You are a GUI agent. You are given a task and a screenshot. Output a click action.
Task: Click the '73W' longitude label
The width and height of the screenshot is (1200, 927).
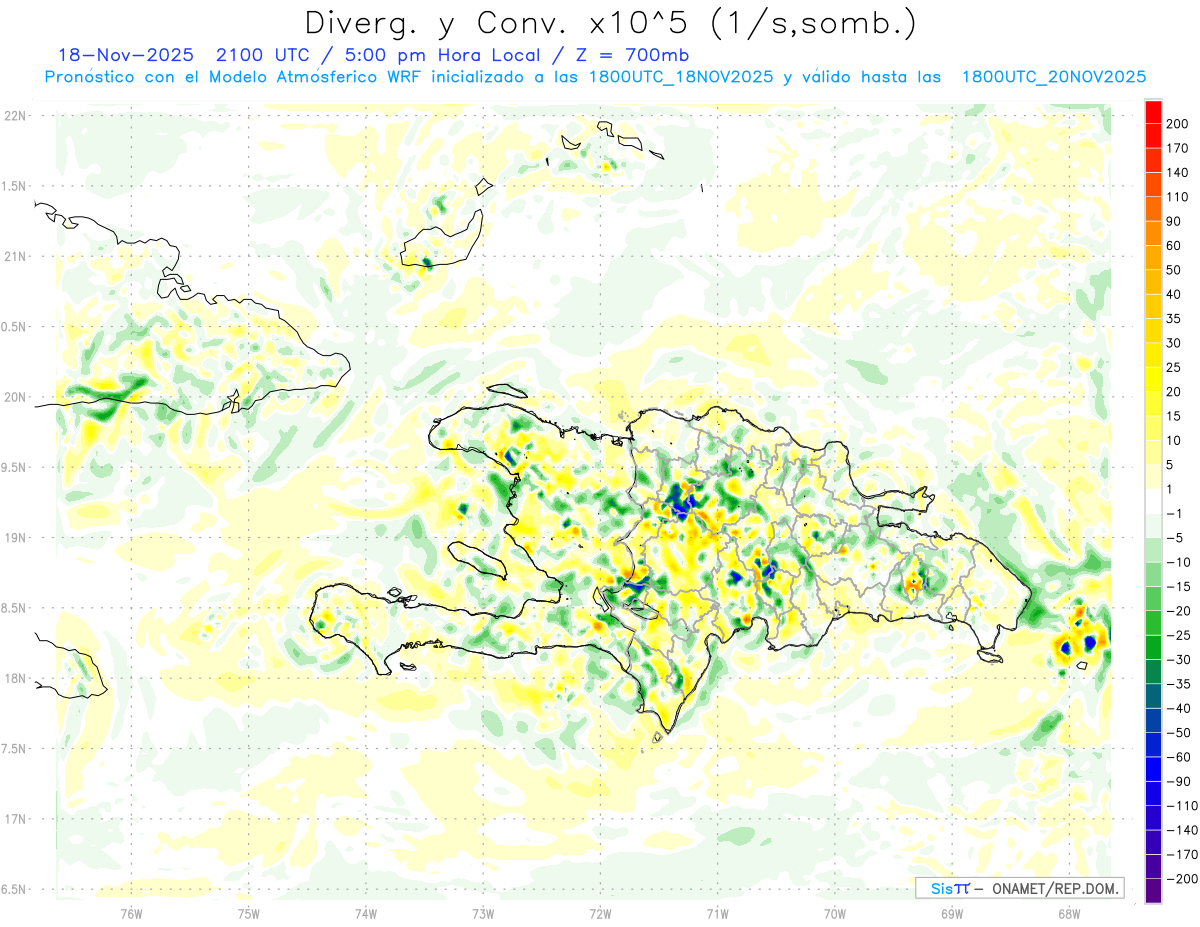click(x=483, y=912)
